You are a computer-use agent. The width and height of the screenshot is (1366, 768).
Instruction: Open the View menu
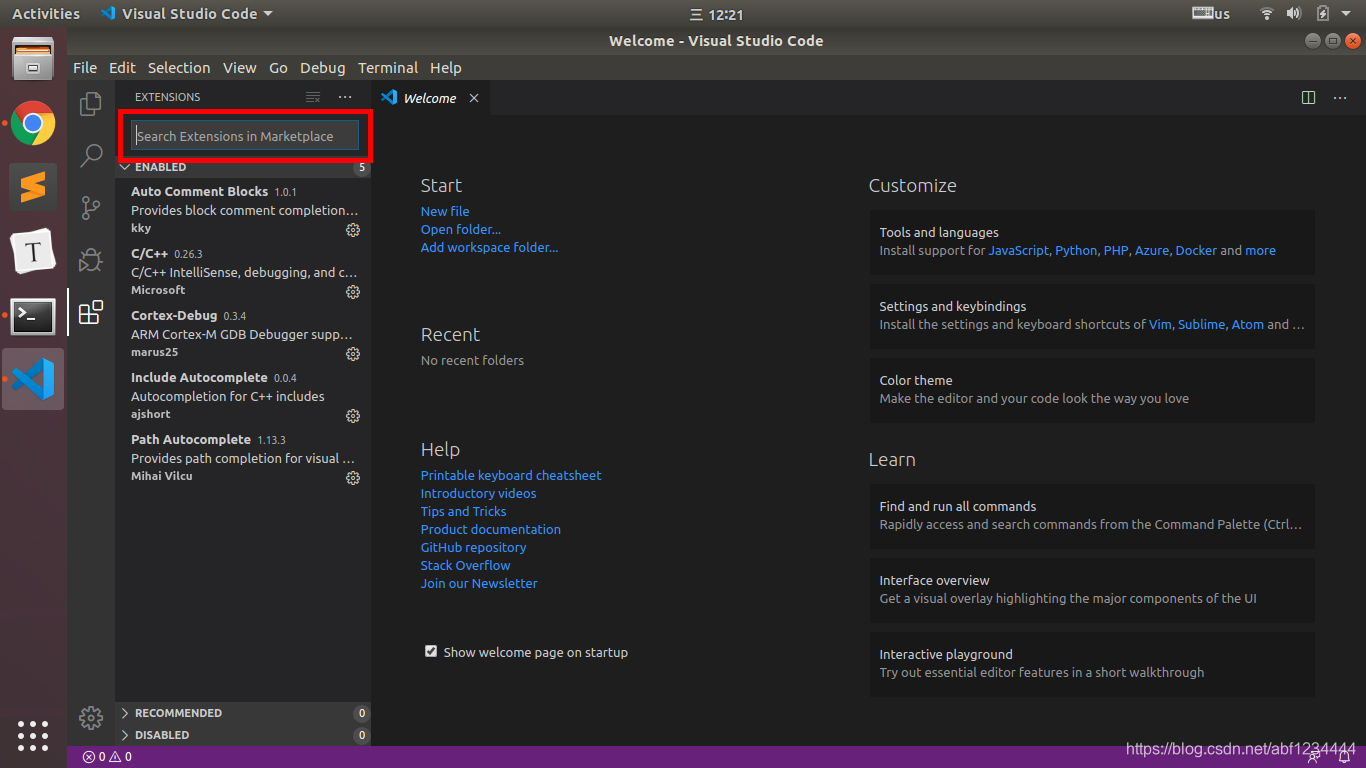[240, 68]
